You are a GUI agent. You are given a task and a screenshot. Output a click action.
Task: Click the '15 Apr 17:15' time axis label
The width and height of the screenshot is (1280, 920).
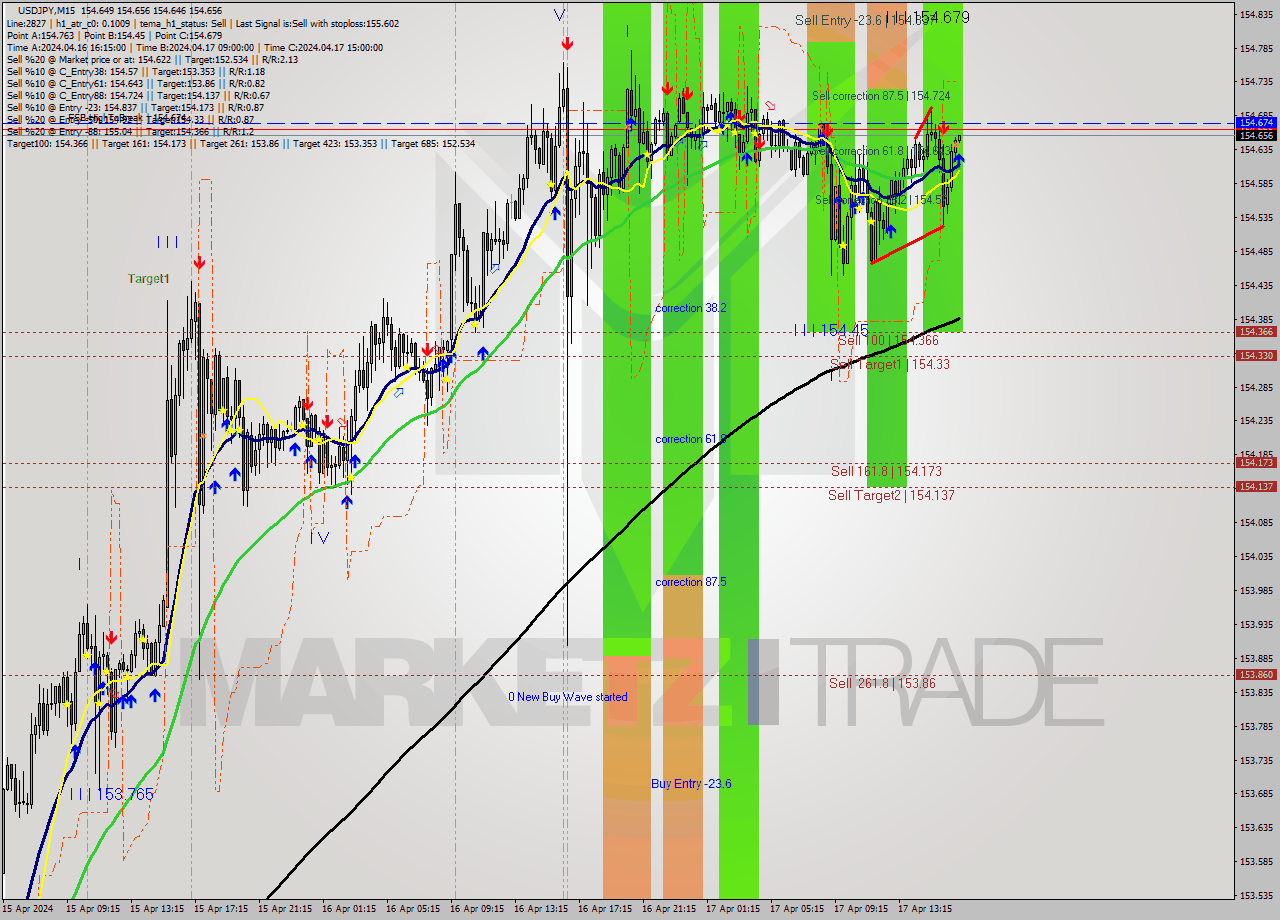(223, 909)
